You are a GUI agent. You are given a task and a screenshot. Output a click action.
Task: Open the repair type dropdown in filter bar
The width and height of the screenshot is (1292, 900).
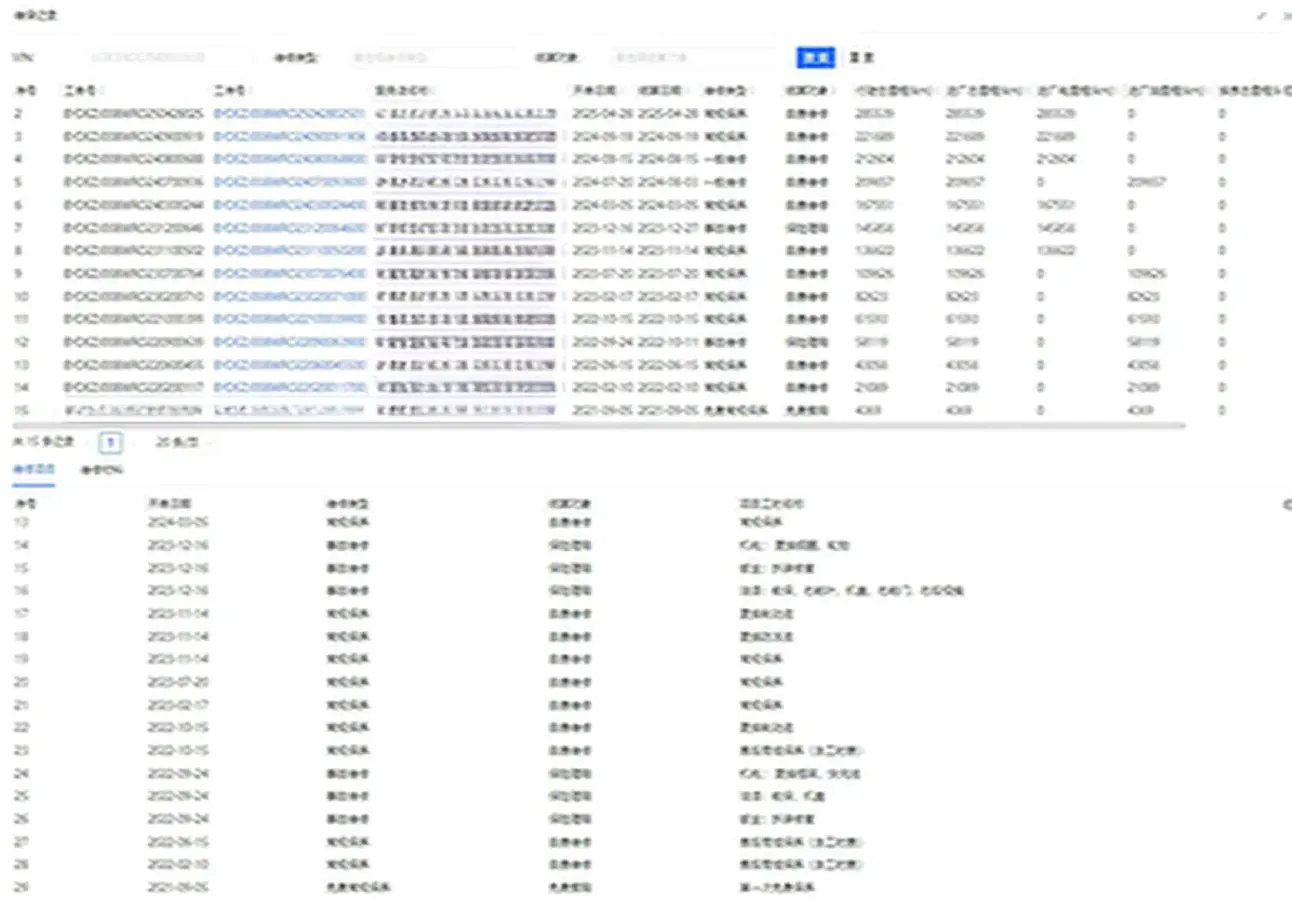pyautogui.click(x=432, y=58)
